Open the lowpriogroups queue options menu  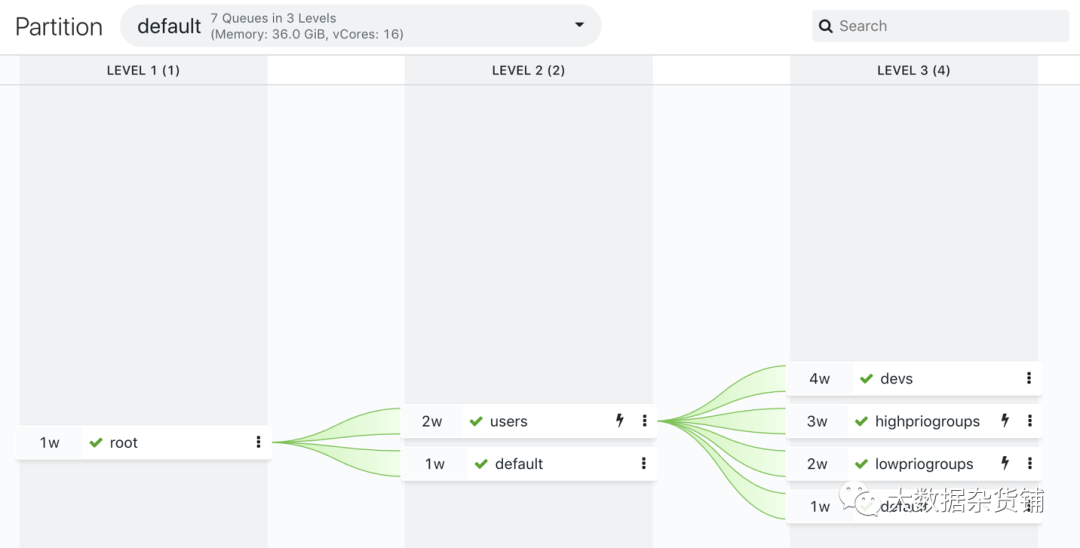1029,463
